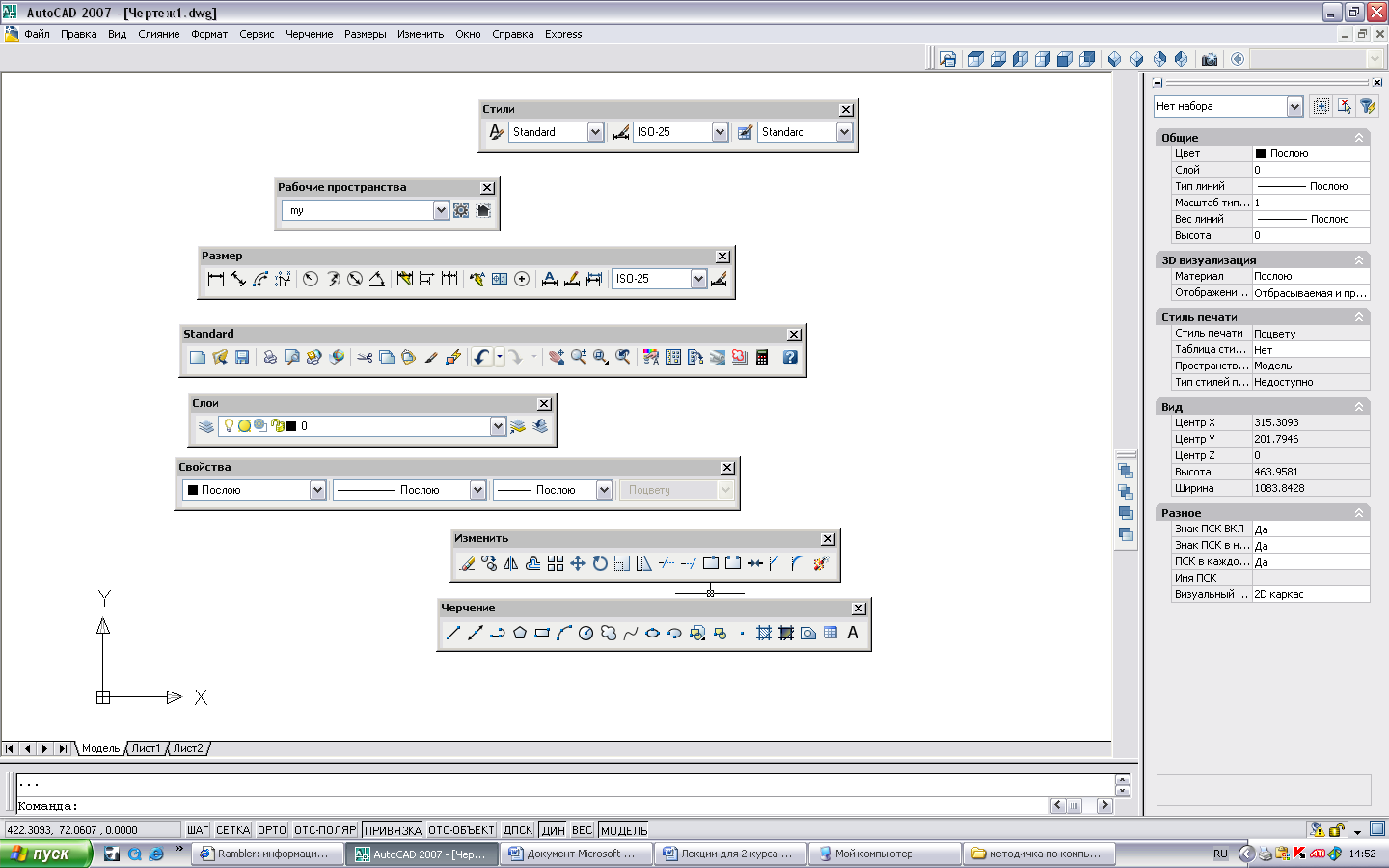Open Help question-mark icon in Standard toolbar
This screenshot has width=1389, height=868.
click(x=790, y=358)
